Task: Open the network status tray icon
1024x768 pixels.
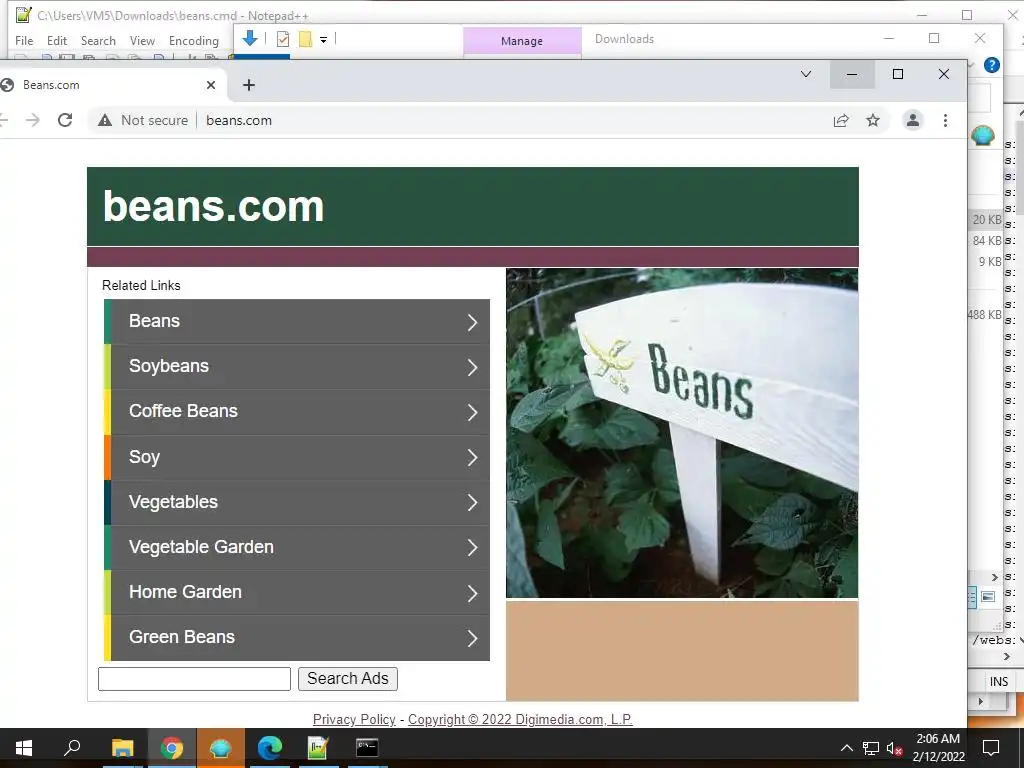Action: tap(871, 748)
